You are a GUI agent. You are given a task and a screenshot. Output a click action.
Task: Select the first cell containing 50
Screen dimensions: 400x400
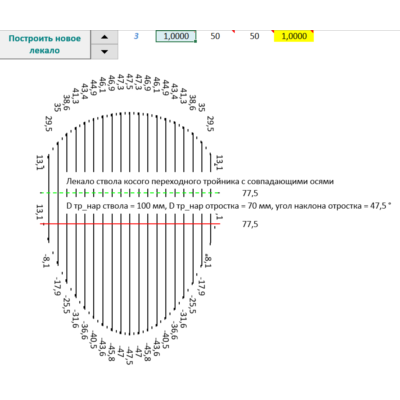[215, 36]
